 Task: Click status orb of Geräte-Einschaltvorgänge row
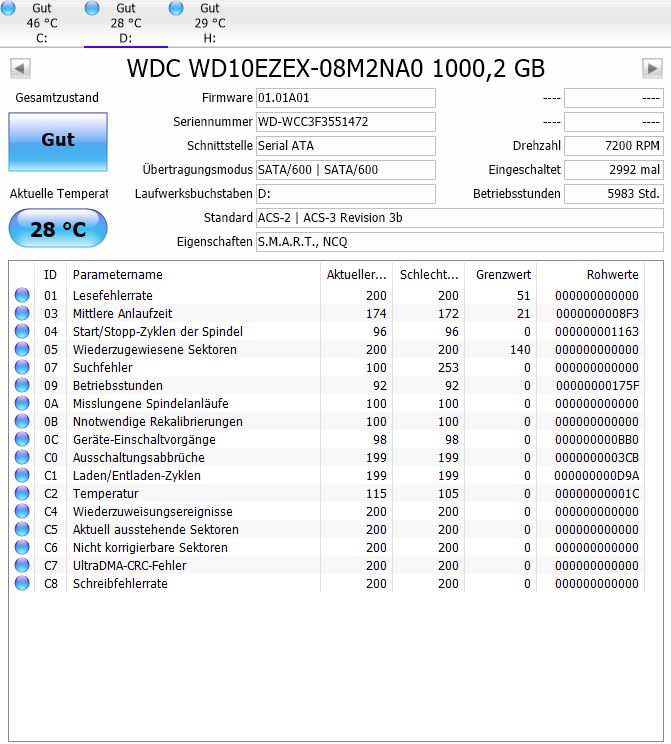click(22, 439)
